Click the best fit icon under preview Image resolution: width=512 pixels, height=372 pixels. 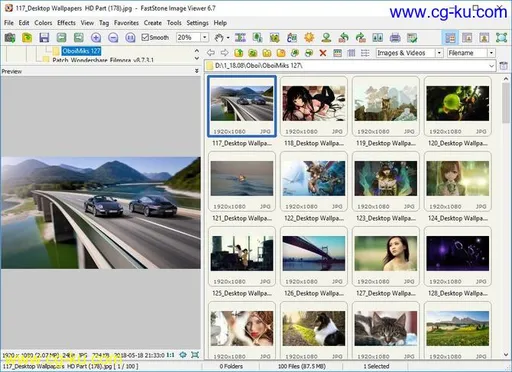click(x=183, y=355)
